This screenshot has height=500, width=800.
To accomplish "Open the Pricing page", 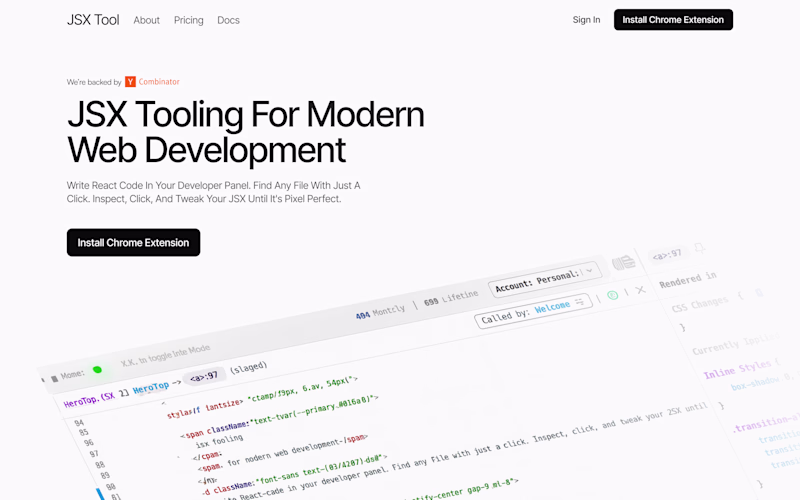I will [x=188, y=20].
